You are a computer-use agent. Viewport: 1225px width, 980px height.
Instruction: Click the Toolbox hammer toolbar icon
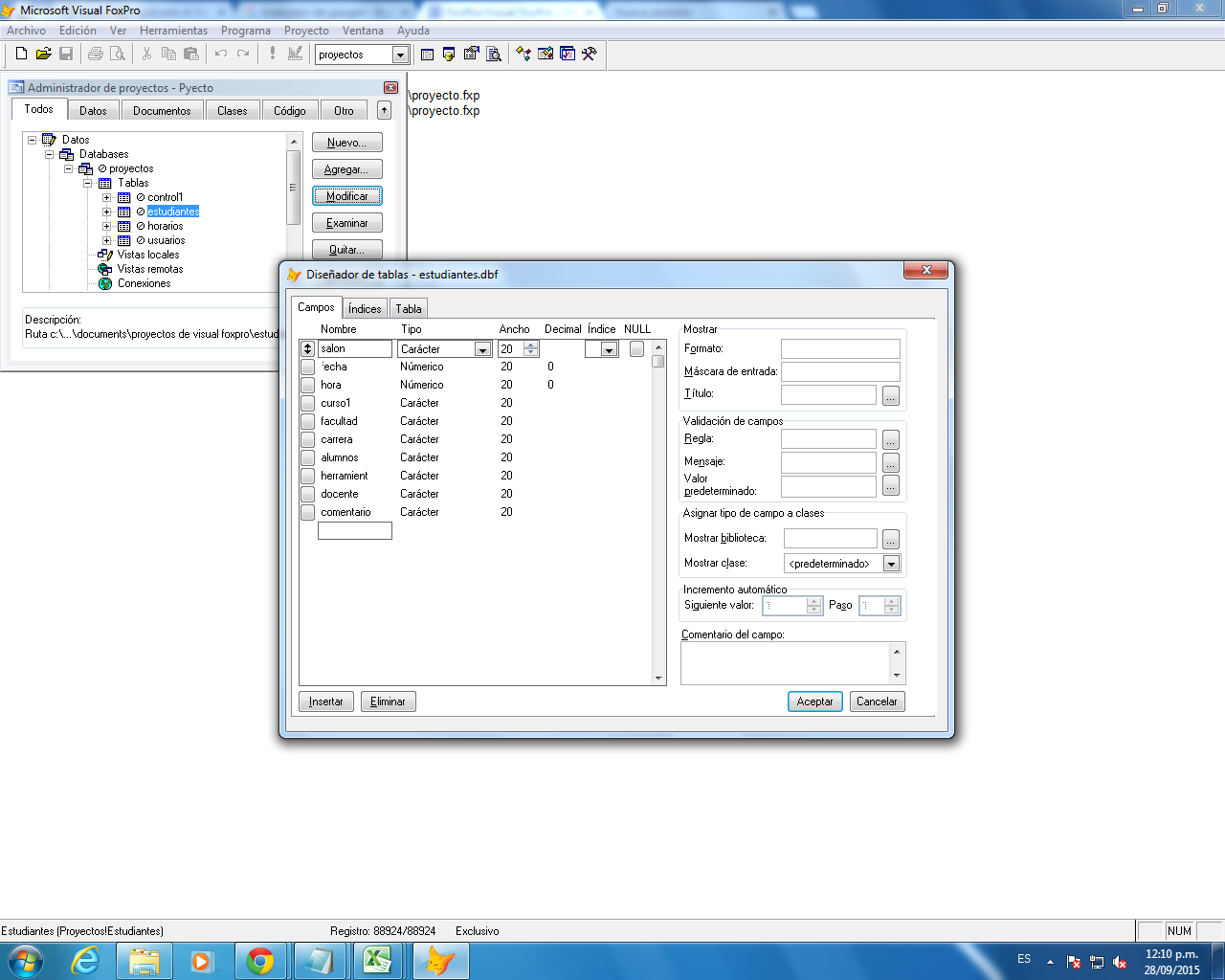click(x=590, y=55)
